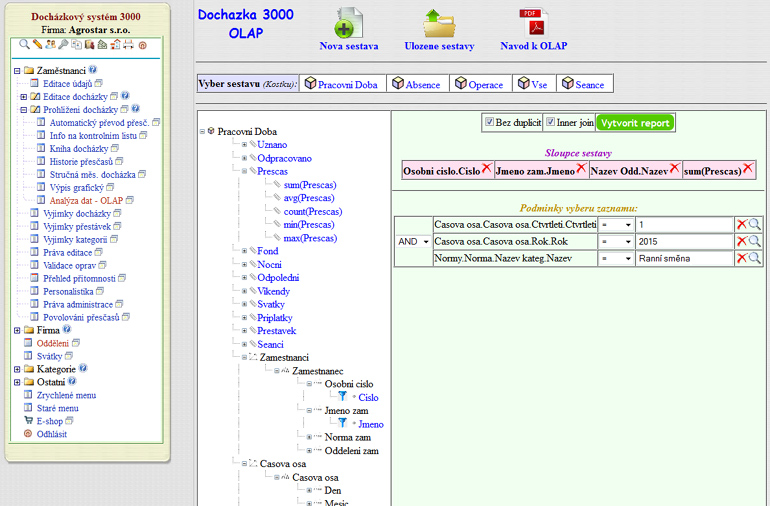Click the pencil edit icon in sidebar toolbar
Viewport: 770px width, 506px height.
(37, 45)
